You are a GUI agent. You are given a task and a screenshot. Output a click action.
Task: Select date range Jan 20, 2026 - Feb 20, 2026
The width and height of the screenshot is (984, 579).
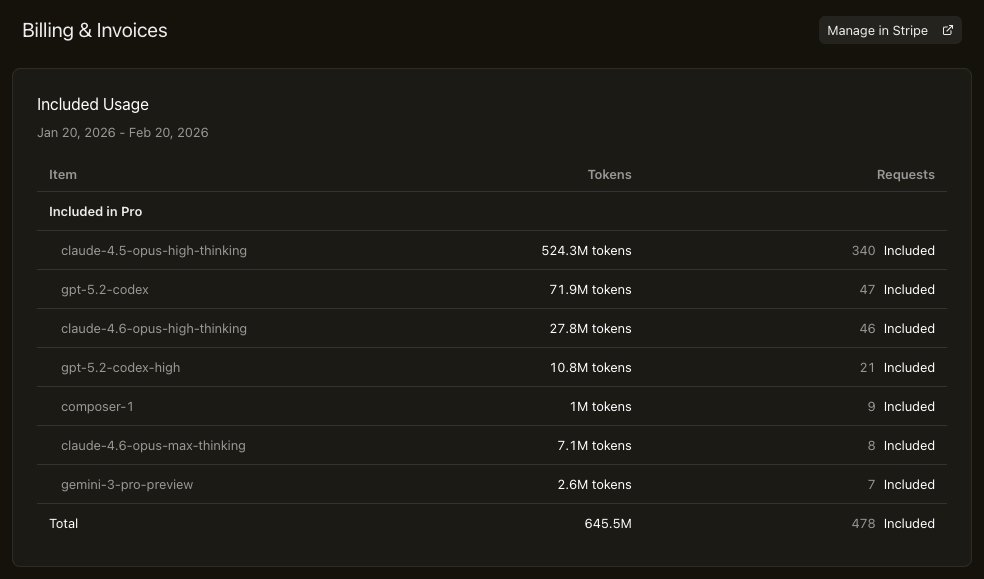122,132
